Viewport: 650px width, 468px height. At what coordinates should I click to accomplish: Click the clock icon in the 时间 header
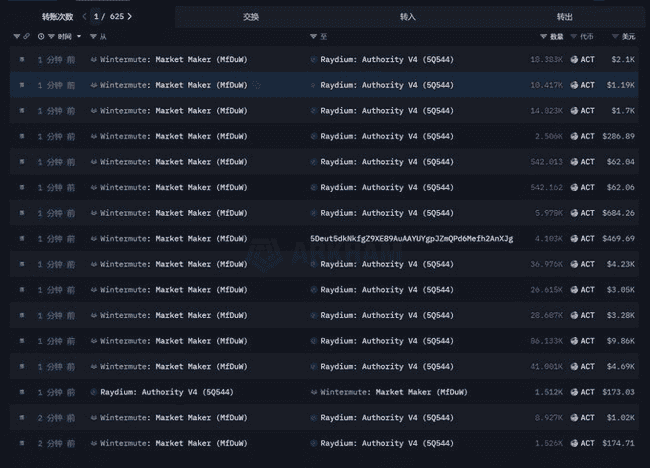(41, 37)
